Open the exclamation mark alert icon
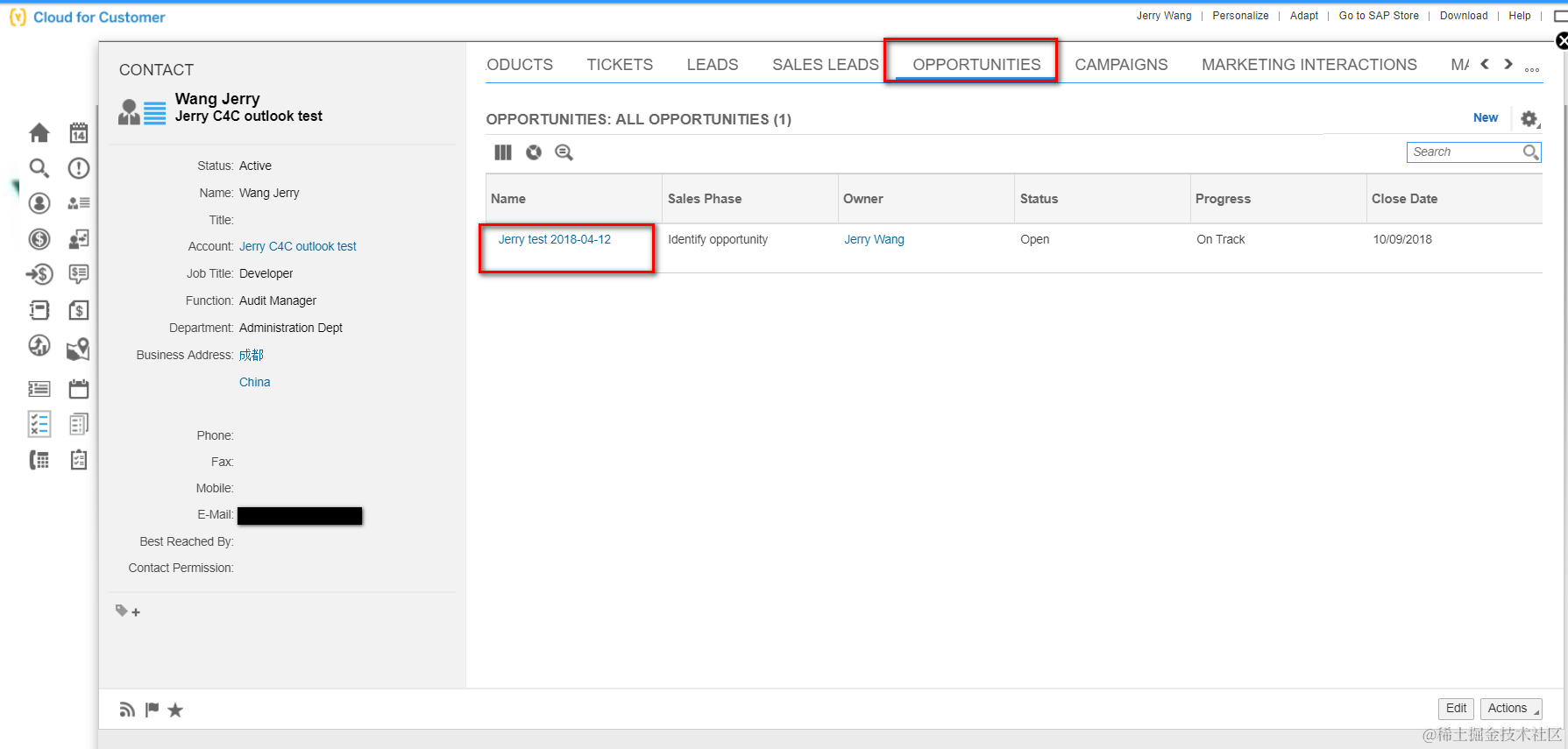Screen dimensions: 1568x749 (x=79, y=168)
